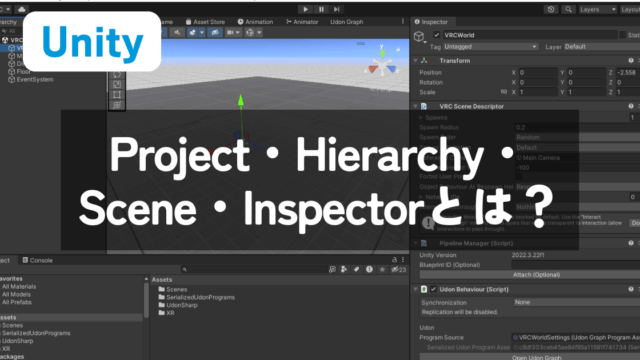Click the Gizmos toggle icon in Scene toolbar
Viewport: 640px width, 360px height.
(250, 32)
